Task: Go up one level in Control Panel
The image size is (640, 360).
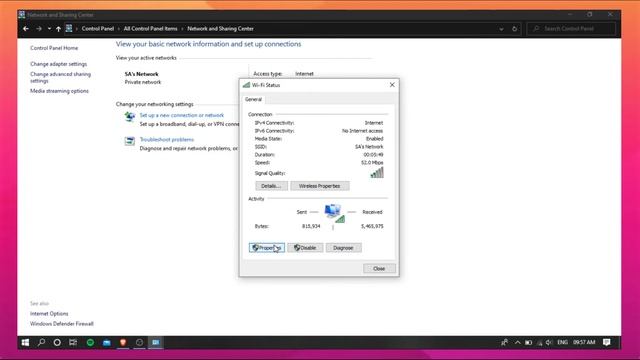Action: pyautogui.click(x=58, y=29)
